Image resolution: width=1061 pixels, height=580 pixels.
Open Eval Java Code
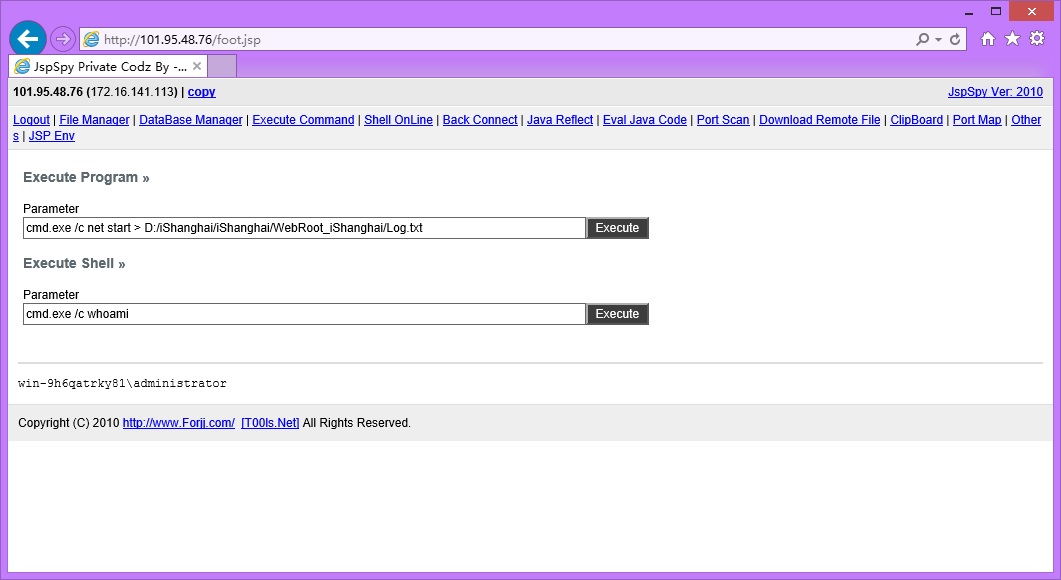pyautogui.click(x=645, y=120)
